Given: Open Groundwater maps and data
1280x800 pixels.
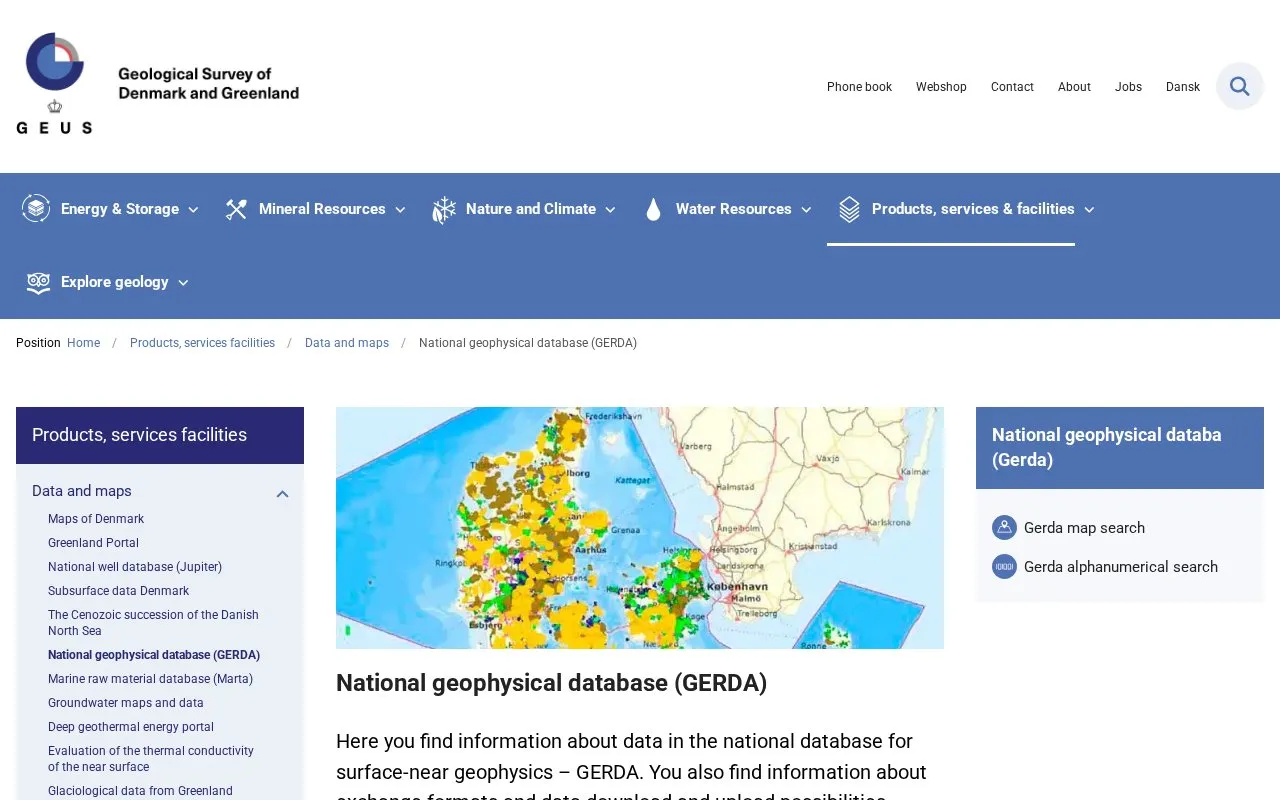Looking at the screenshot, I should pyautogui.click(x=126, y=703).
